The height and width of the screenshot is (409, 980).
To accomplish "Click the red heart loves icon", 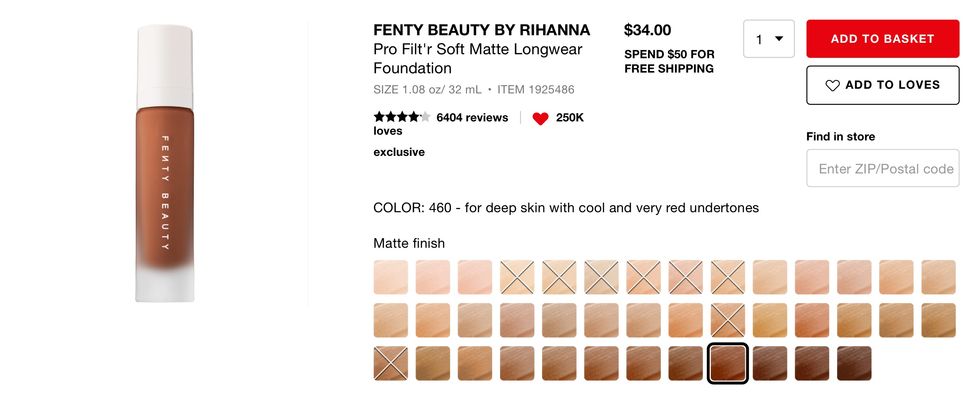I will click(x=540, y=118).
